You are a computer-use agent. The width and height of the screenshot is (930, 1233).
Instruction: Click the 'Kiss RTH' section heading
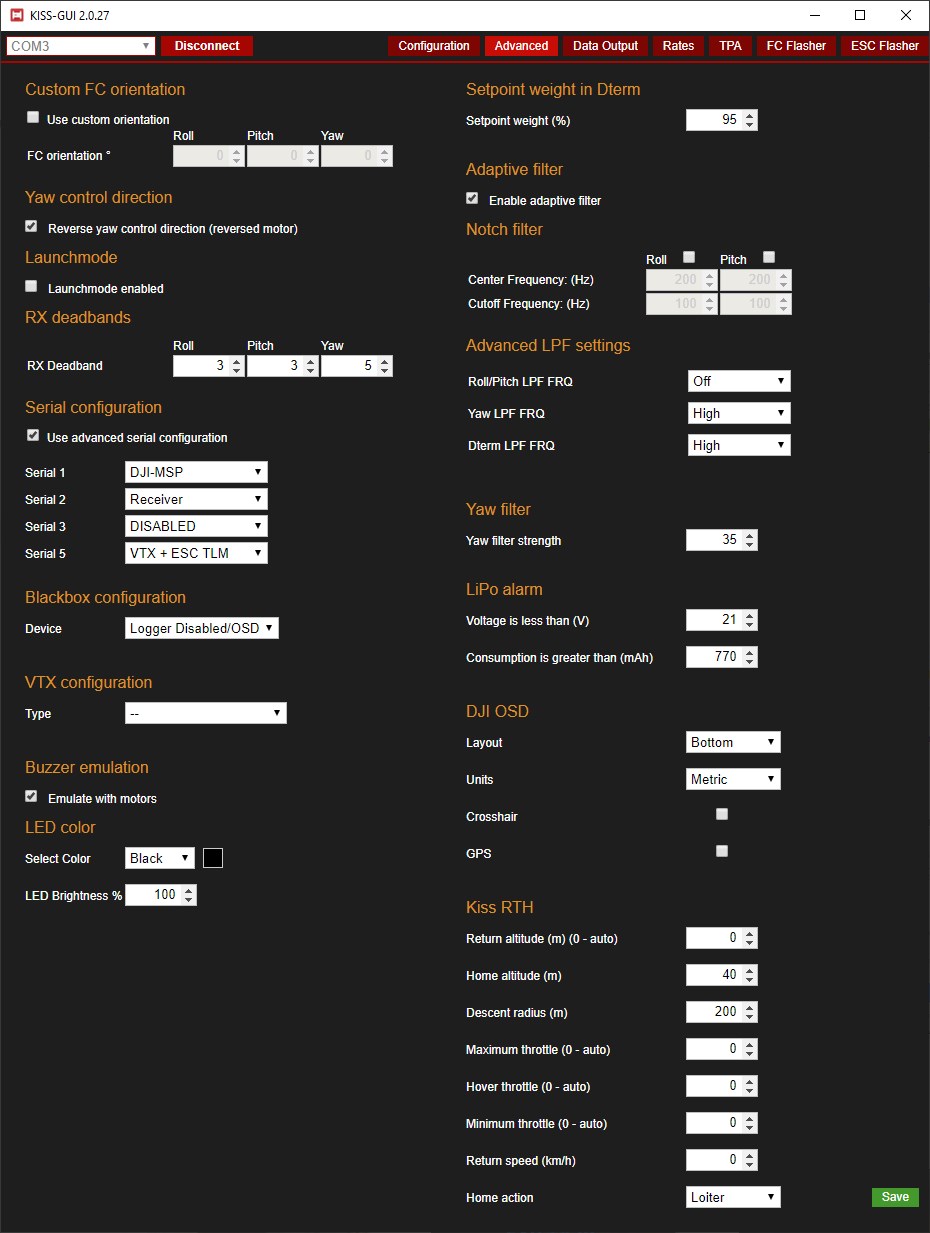point(500,907)
